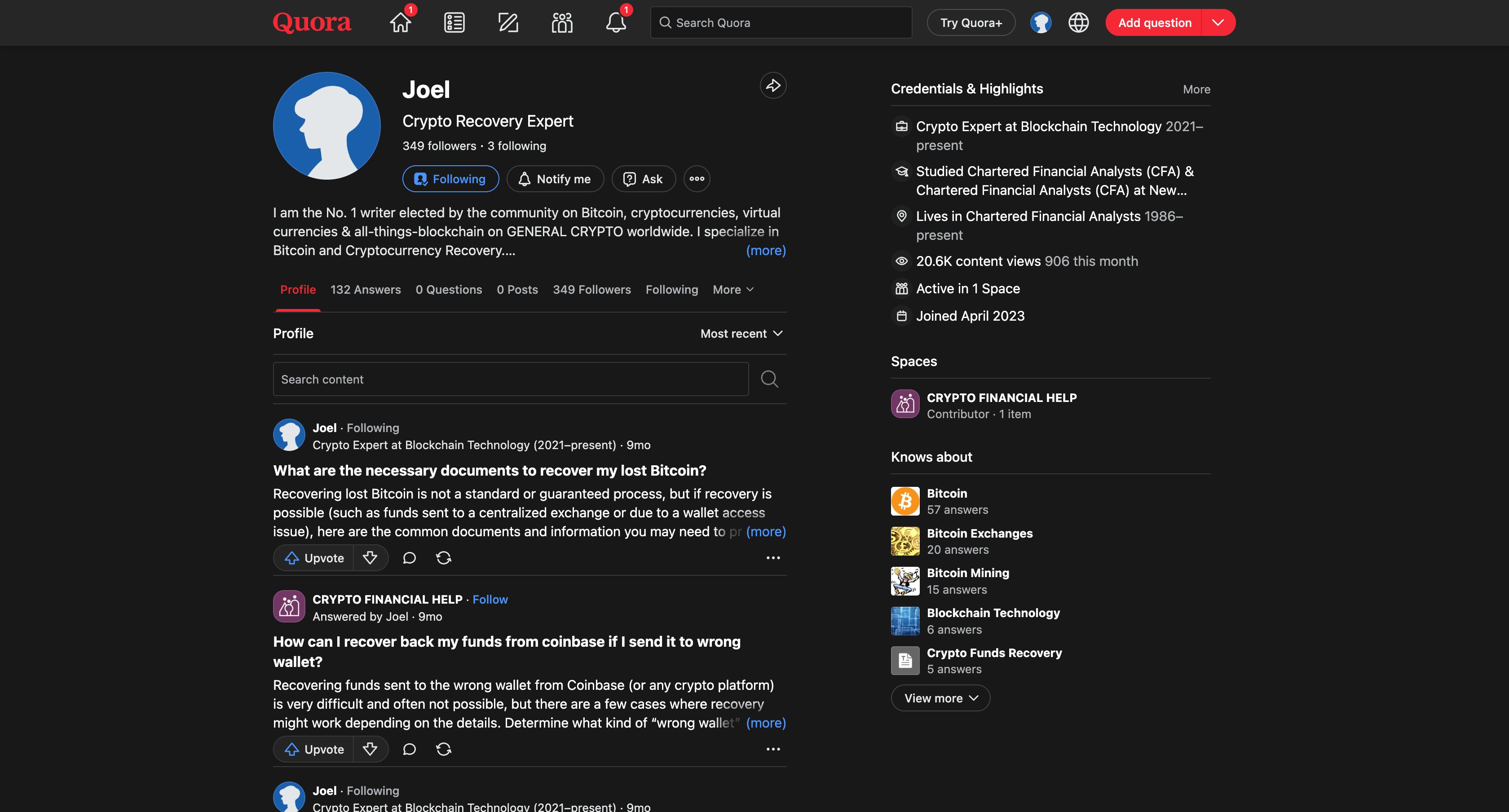The height and width of the screenshot is (812, 1509).
Task: Click the search content magnifier icon
Action: pos(769,379)
